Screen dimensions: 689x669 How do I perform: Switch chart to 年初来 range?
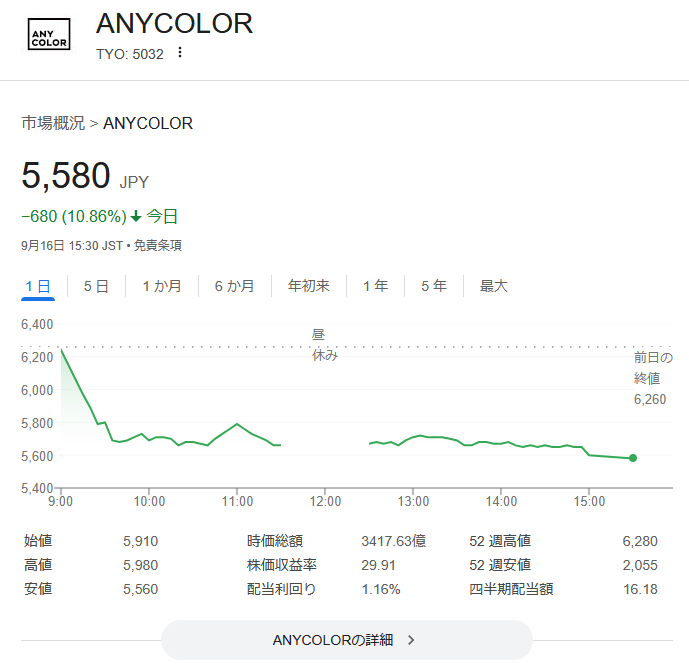click(x=309, y=286)
